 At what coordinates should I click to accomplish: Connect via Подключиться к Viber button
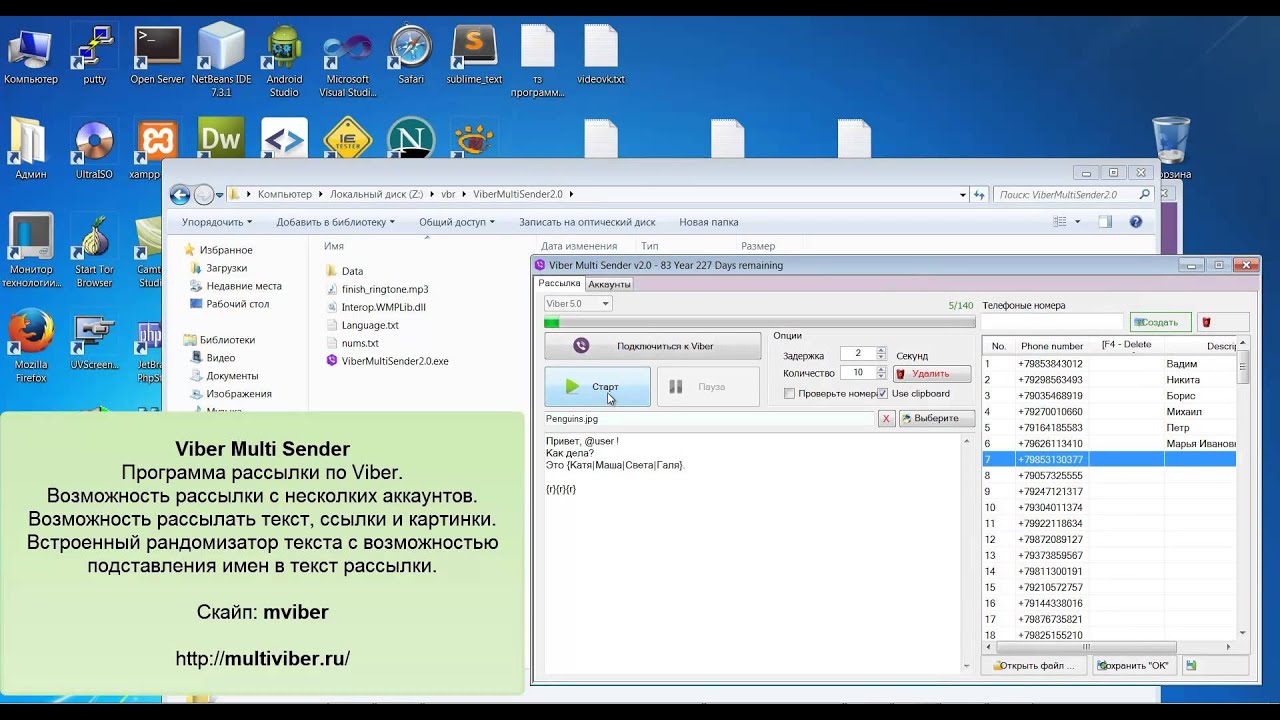[x=652, y=346]
